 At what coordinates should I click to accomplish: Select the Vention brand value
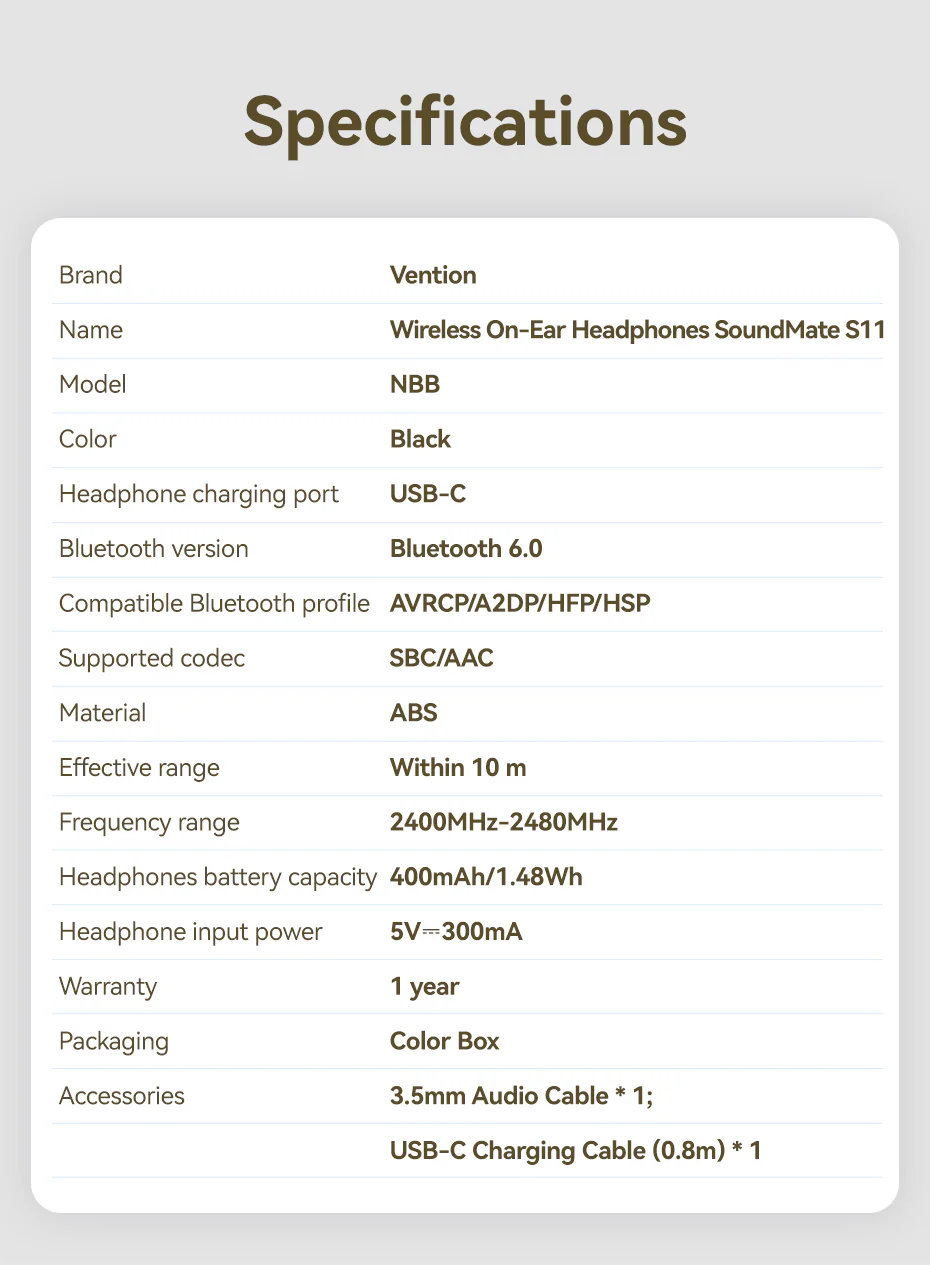point(433,275)
